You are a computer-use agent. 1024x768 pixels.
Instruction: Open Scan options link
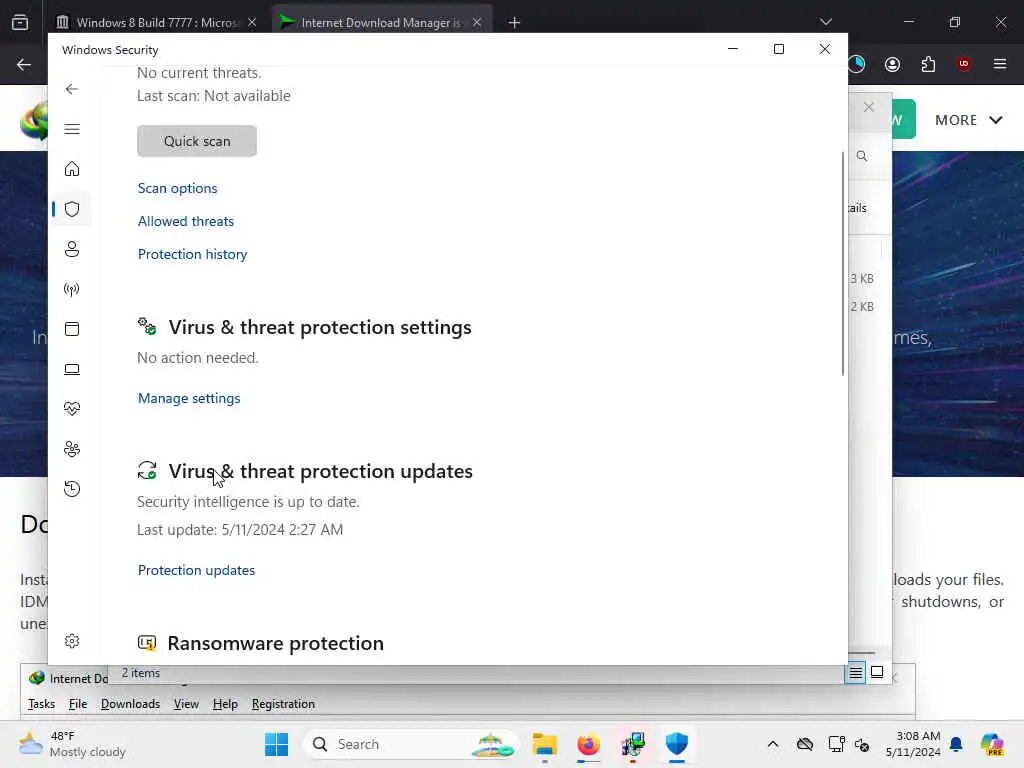(x=177, y=188)
